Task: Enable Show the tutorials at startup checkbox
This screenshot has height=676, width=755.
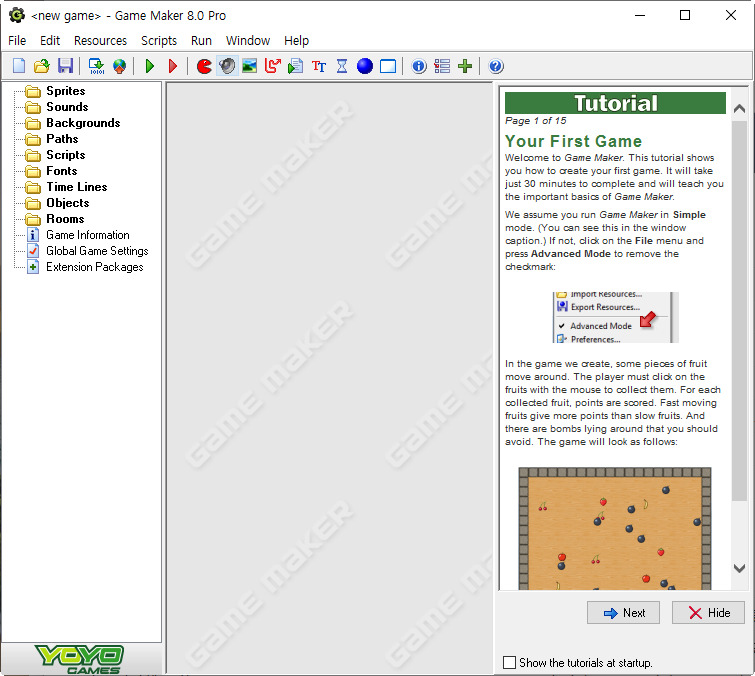Action: [509, 663]
